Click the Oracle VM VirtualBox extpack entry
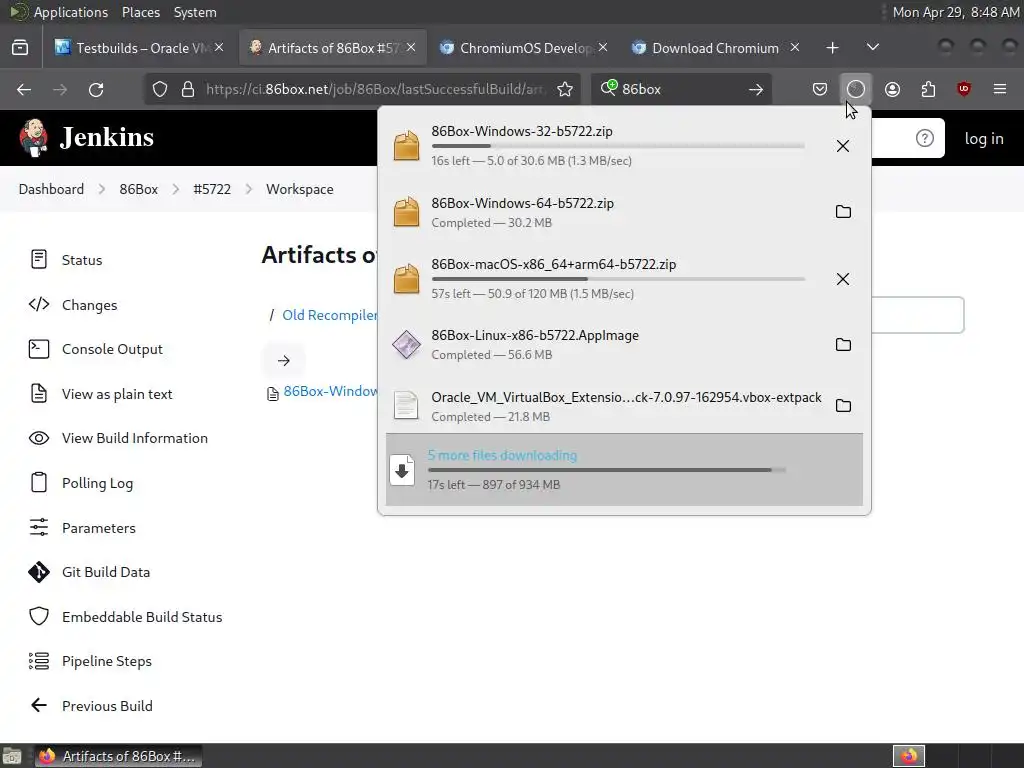 coord(604,406)
